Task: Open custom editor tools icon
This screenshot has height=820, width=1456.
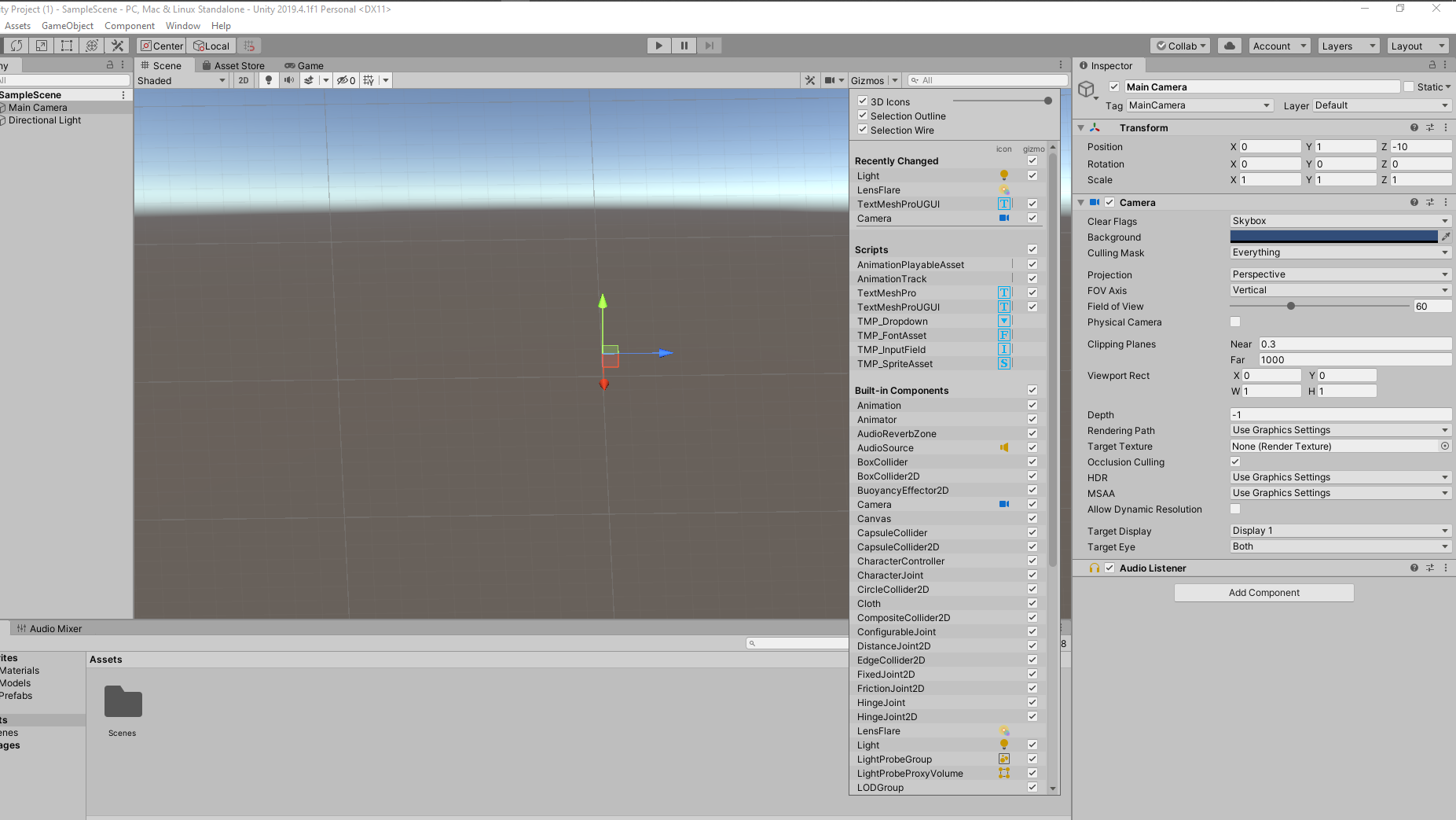Action: tap(118, 46)
